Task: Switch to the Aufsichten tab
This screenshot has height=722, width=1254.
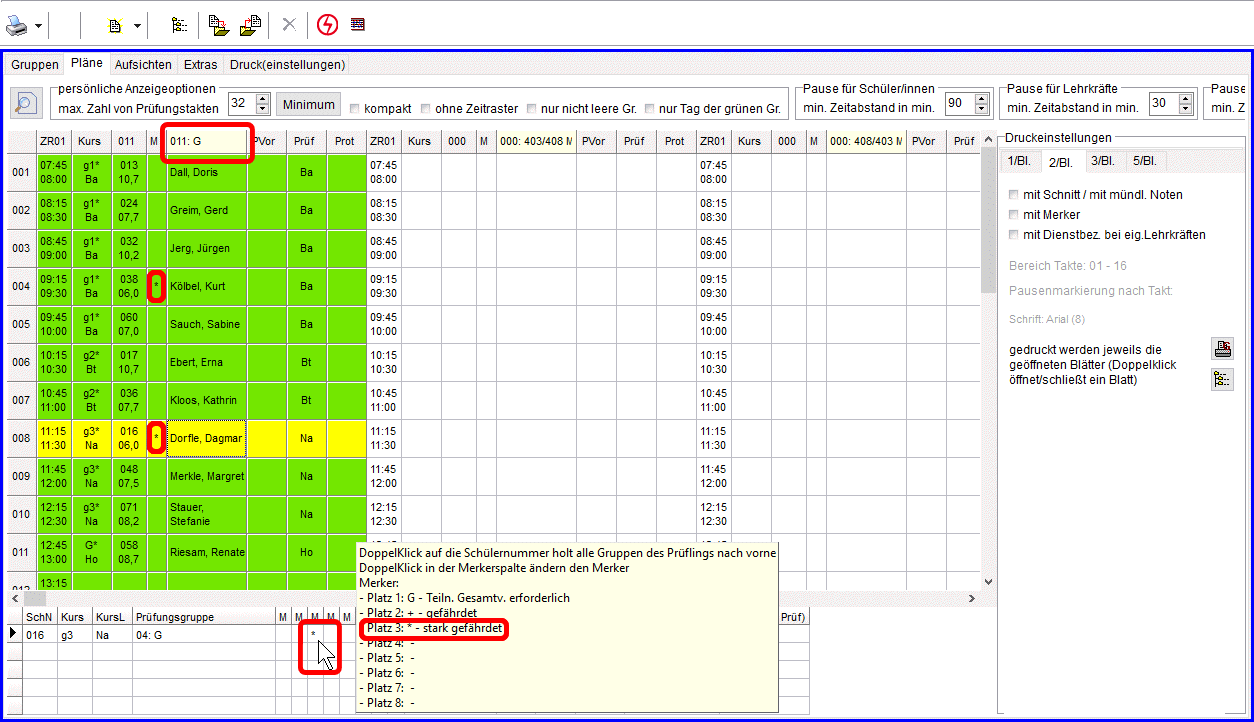Action: 143,65
